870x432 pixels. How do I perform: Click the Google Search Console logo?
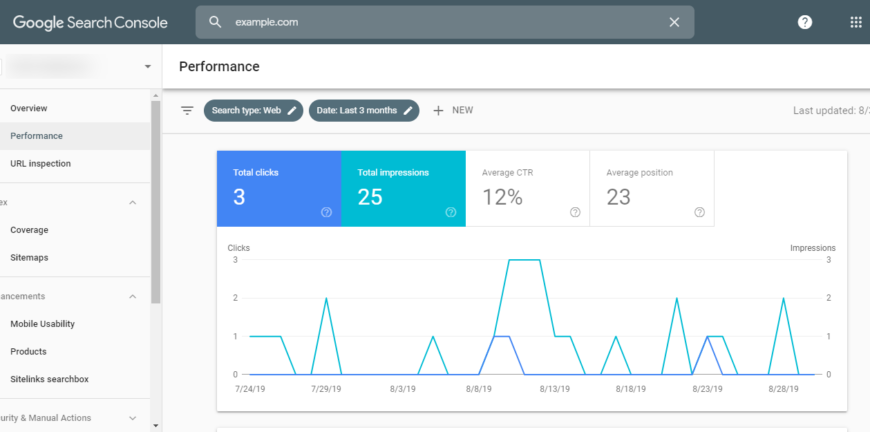90,23
